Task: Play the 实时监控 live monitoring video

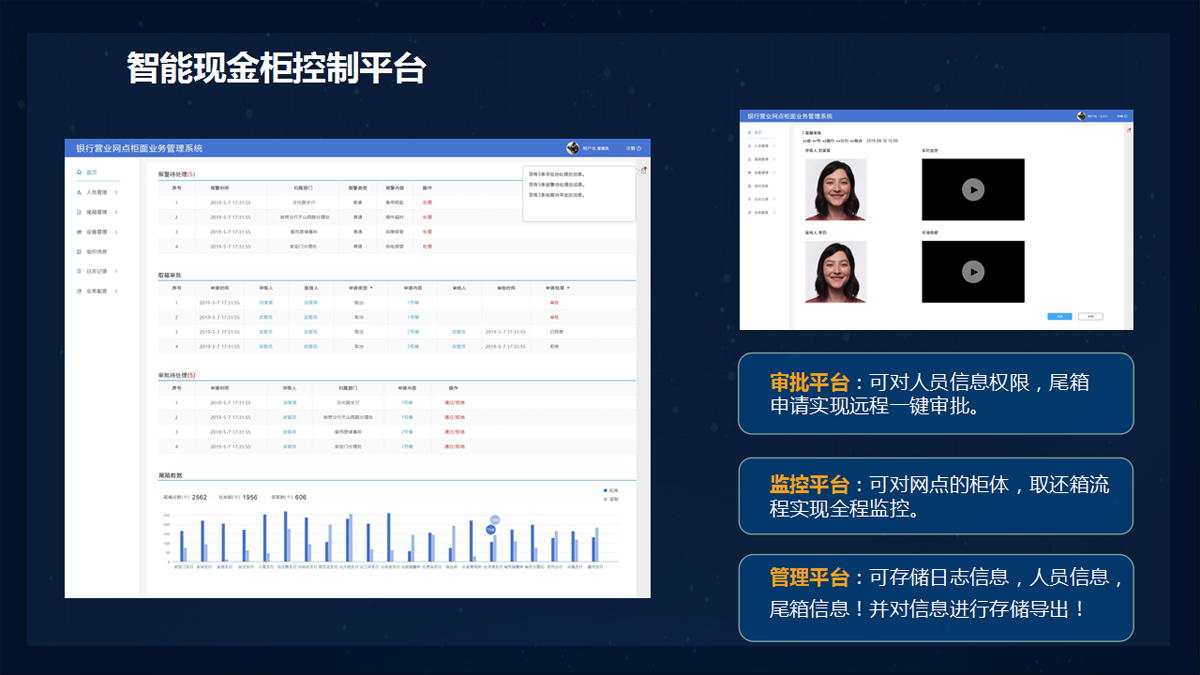Action: (972, 189)
